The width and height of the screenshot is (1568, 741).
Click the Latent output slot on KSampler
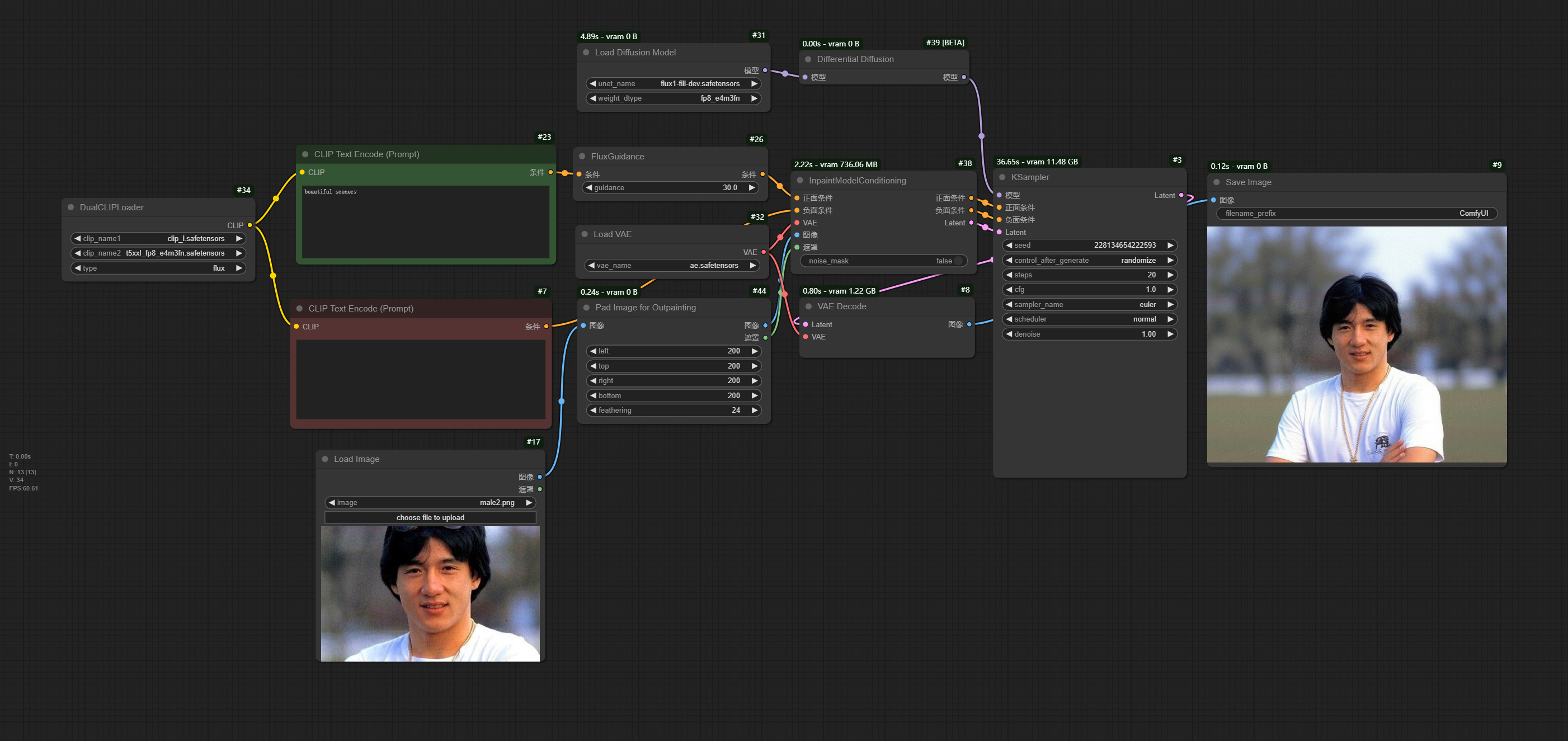tap(1180, 195)
